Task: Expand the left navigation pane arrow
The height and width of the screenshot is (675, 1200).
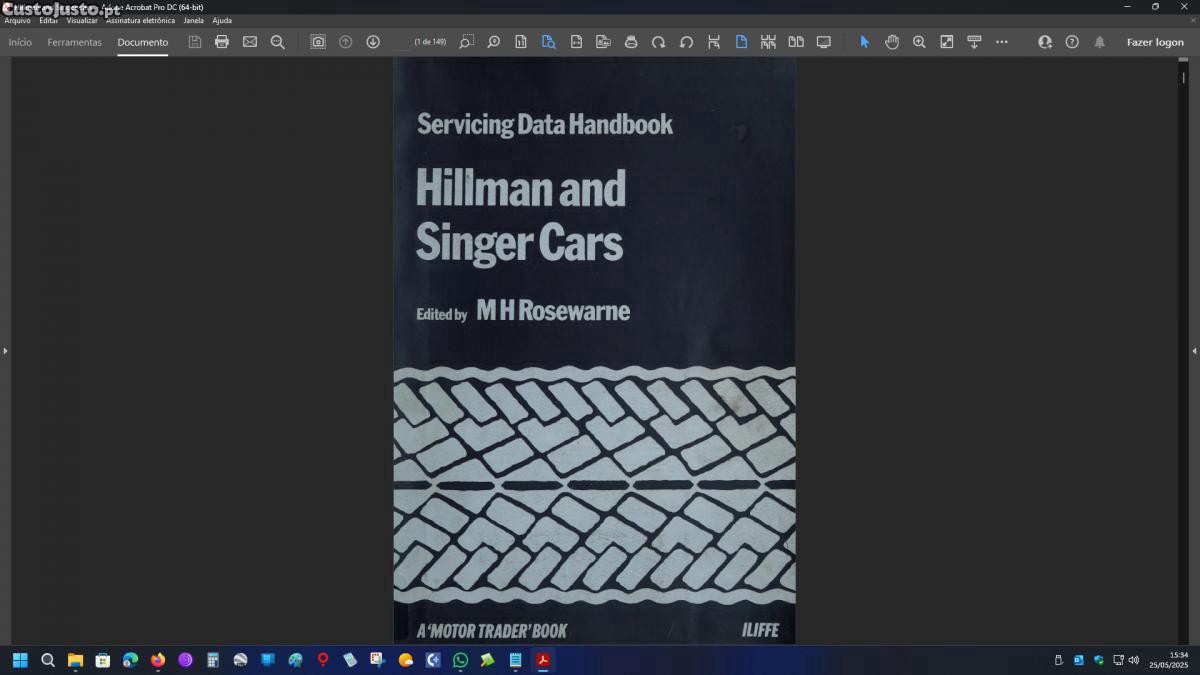Action: (5, 351)
